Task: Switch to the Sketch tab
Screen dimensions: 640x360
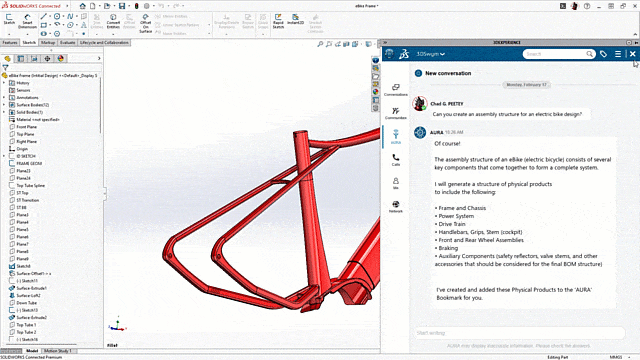Action: point(29,42)
